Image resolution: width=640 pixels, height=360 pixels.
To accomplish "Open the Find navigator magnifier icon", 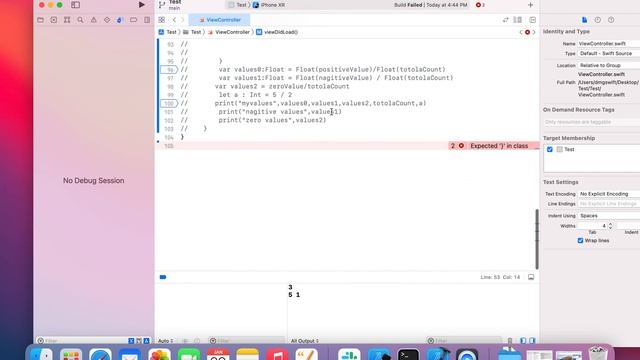I will 80,20.
